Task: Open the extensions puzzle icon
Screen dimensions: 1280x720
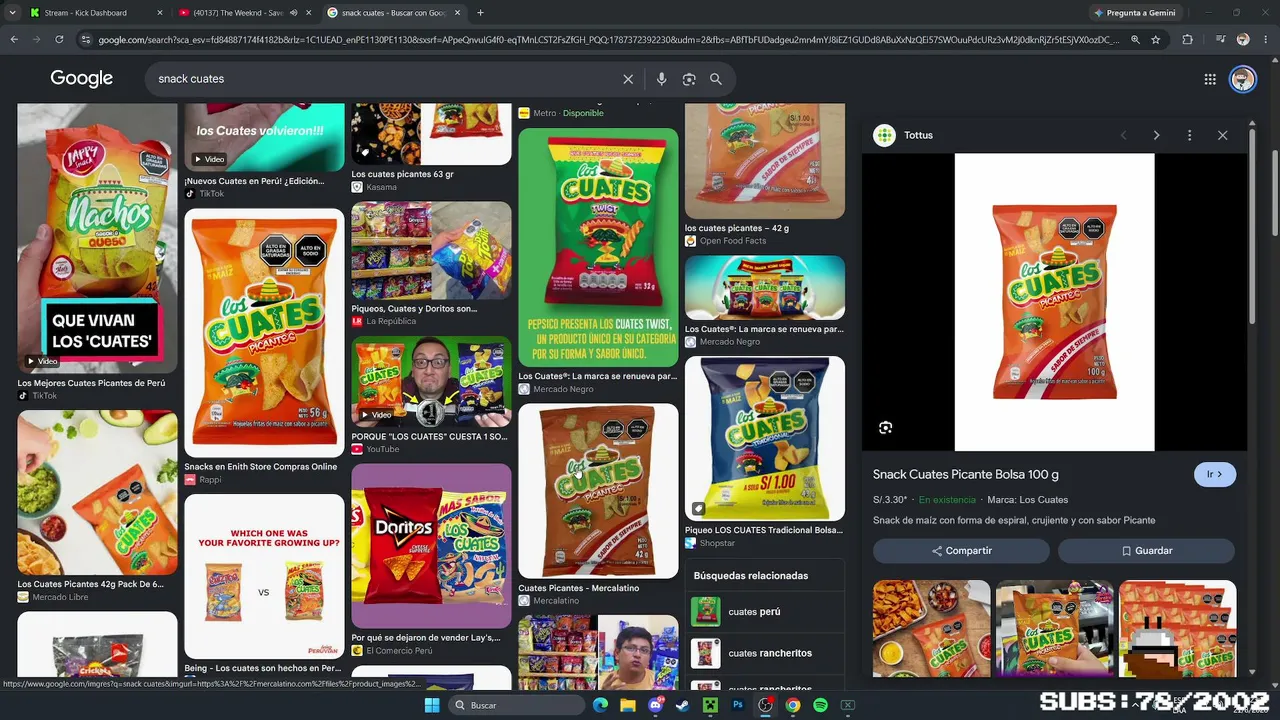Action: (1188, 39)
